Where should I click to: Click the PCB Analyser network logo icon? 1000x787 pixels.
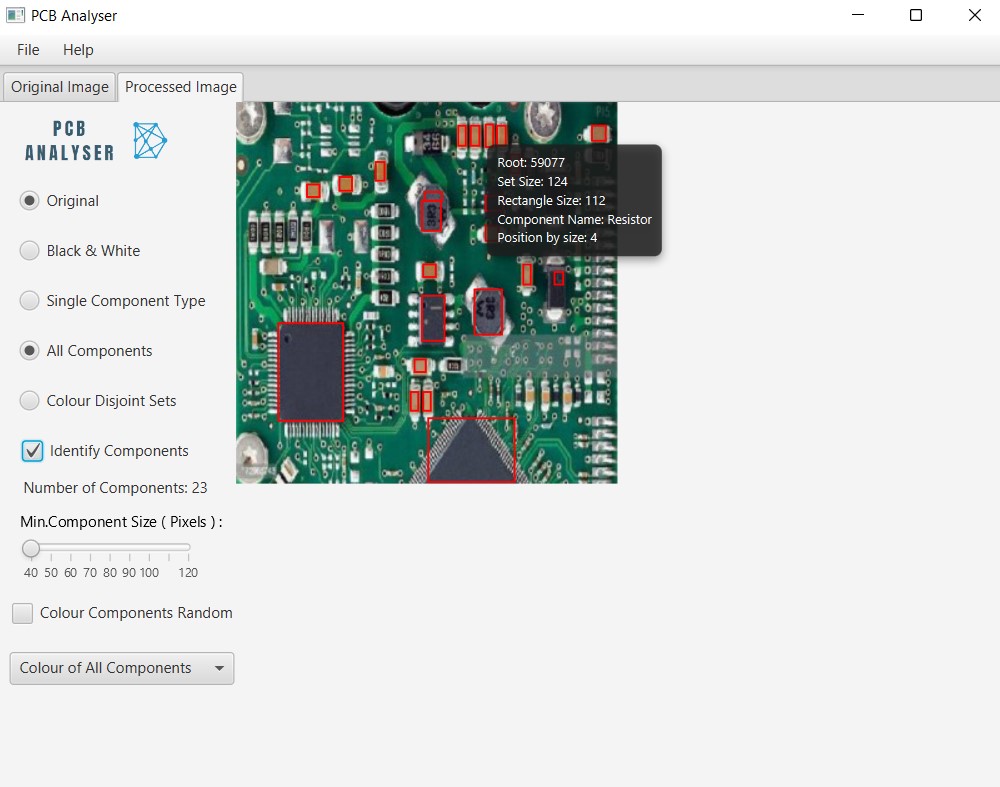pos(150,140)
